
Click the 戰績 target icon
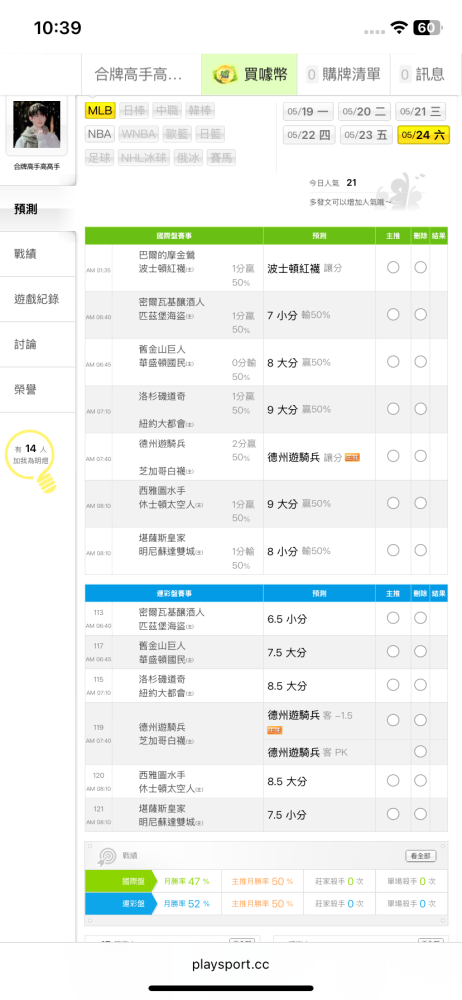(106, 857)
